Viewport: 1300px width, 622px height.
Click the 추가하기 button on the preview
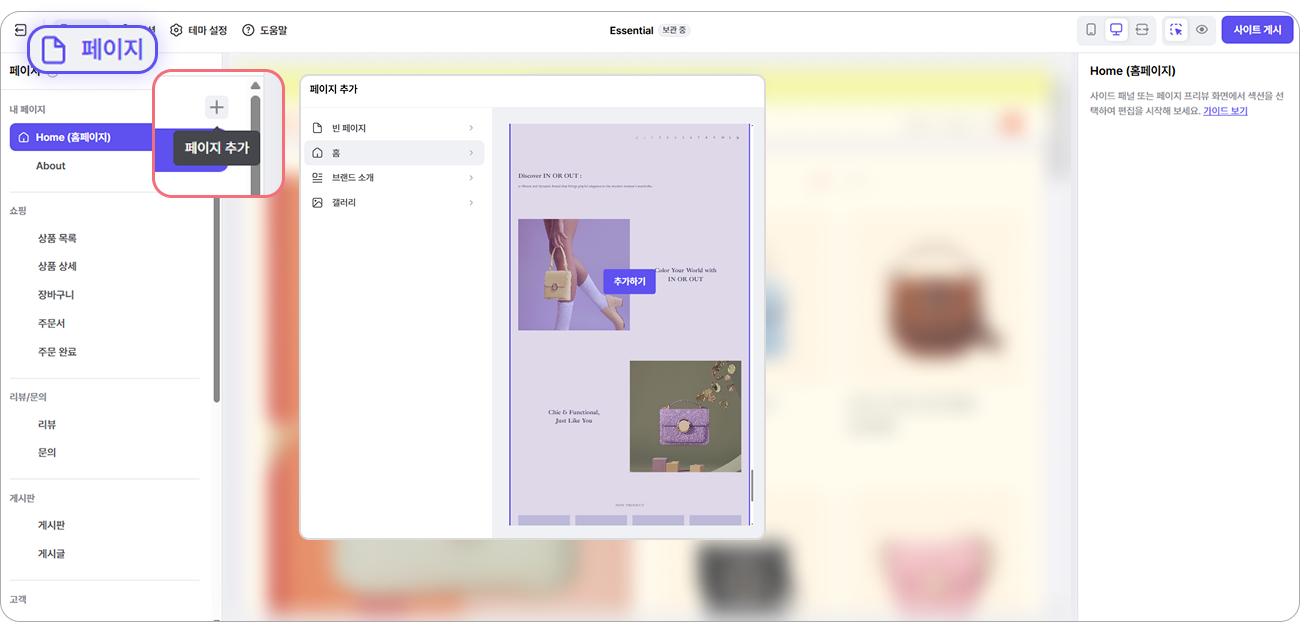pos(629,282)
